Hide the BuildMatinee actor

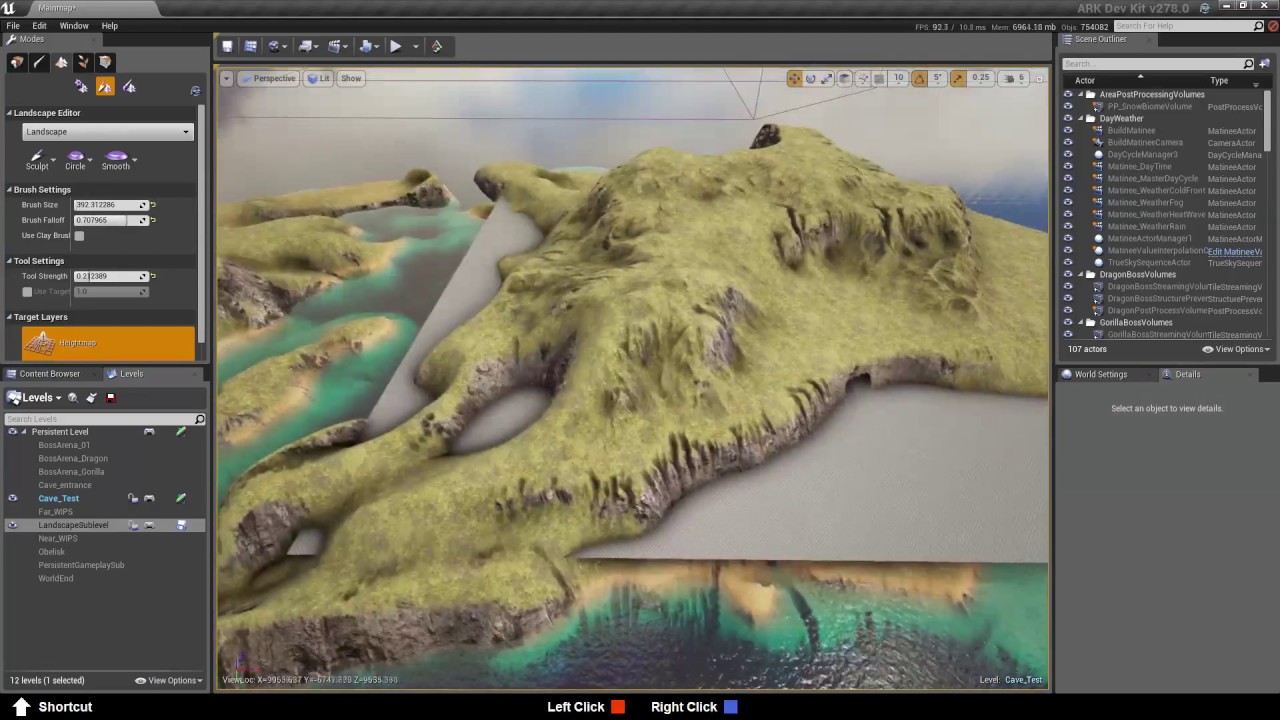click(1068, 130)
